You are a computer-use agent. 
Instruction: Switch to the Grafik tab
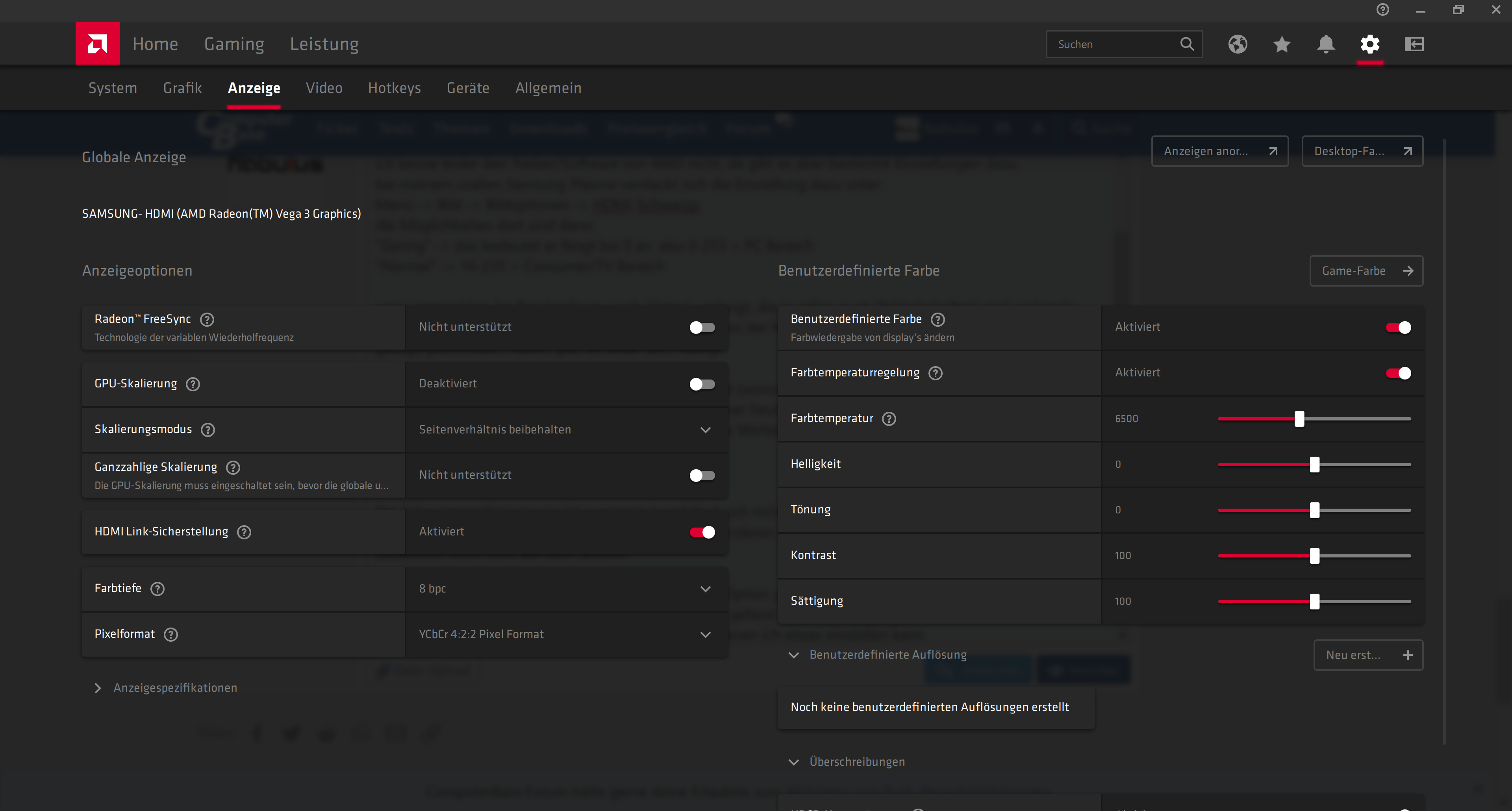point(182,88)
